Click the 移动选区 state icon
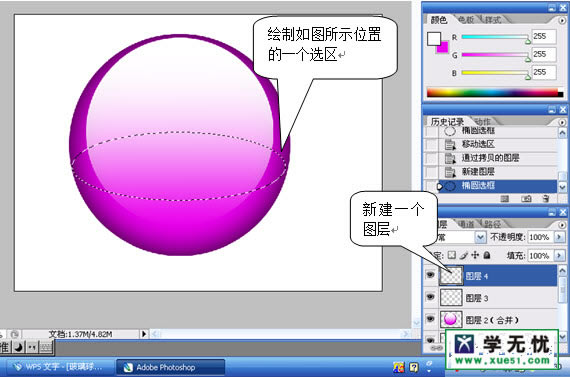570x377 pixels. pyautogui.click(x=450, y=144)
